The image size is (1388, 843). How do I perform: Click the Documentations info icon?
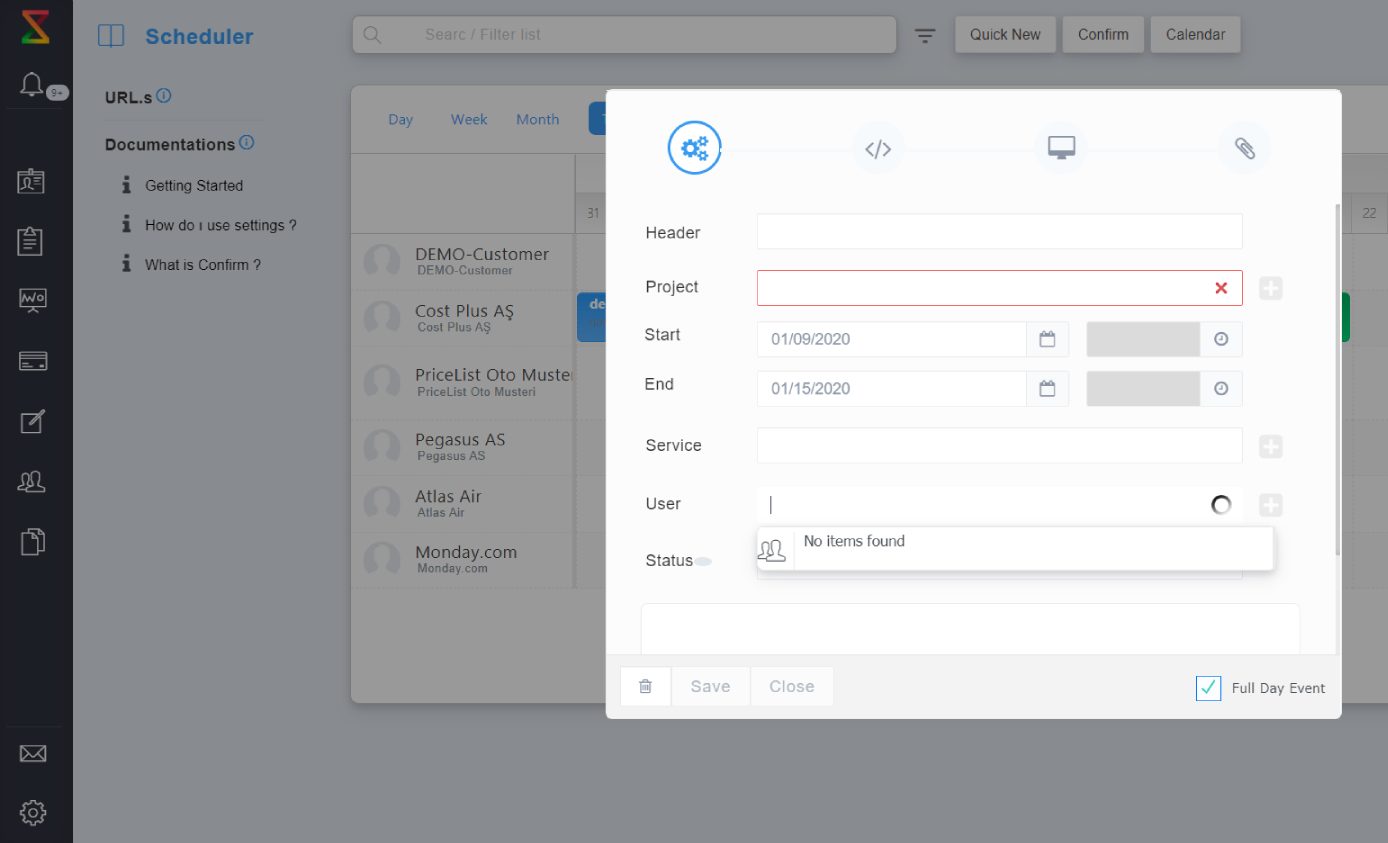(247, 143)
